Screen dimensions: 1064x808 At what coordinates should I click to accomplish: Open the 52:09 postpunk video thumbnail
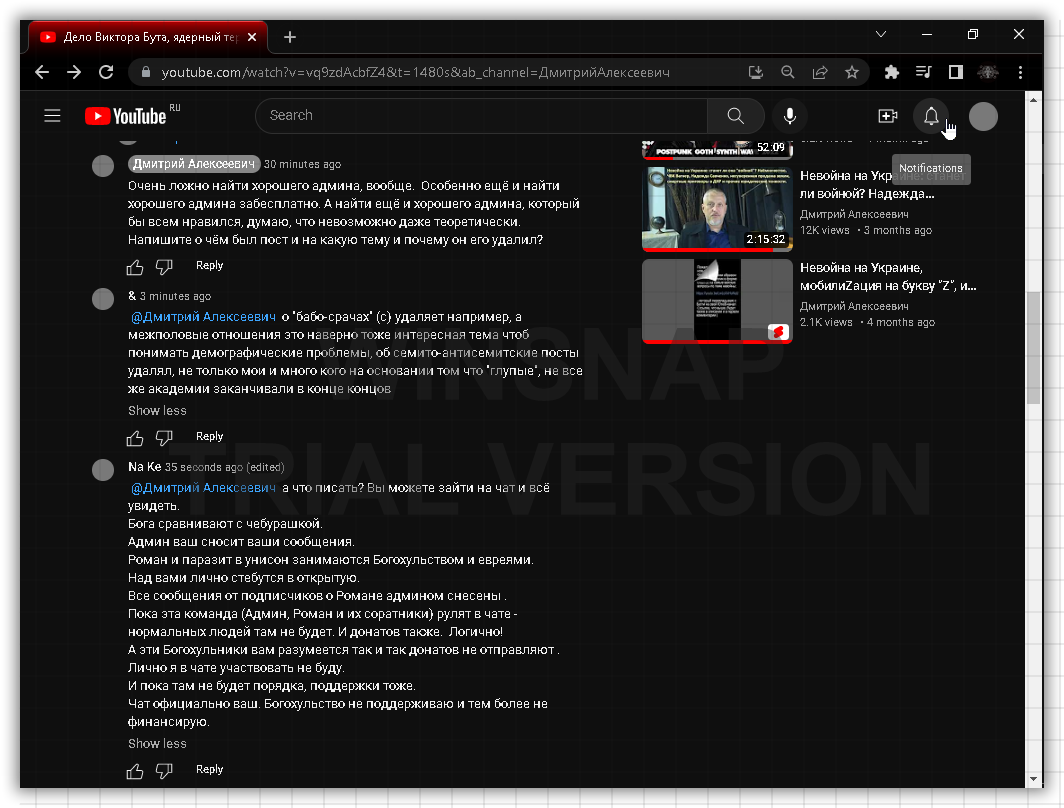click(717, 149)
